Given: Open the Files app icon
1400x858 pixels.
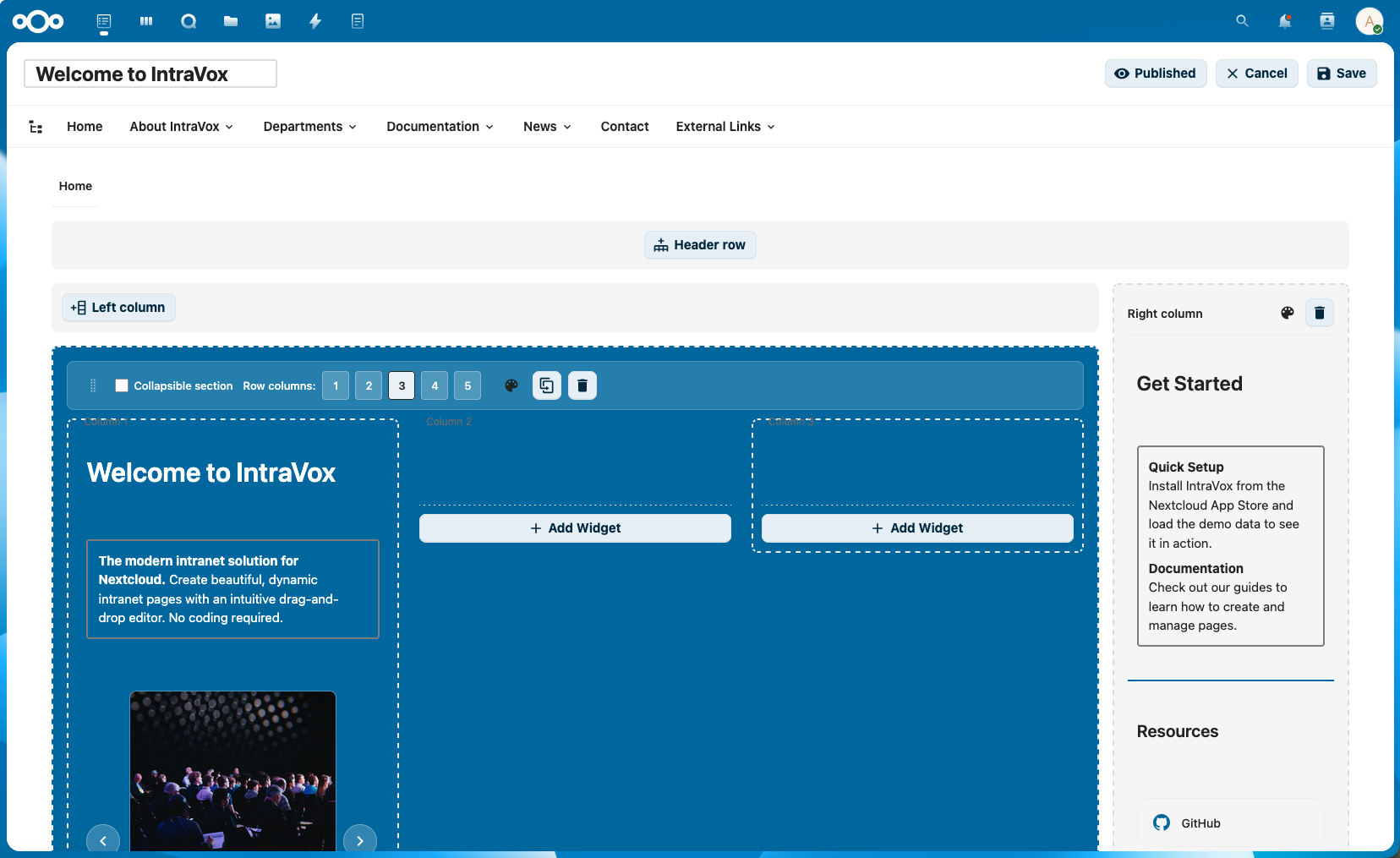Looking at the screenshot, I should [231, 21].
